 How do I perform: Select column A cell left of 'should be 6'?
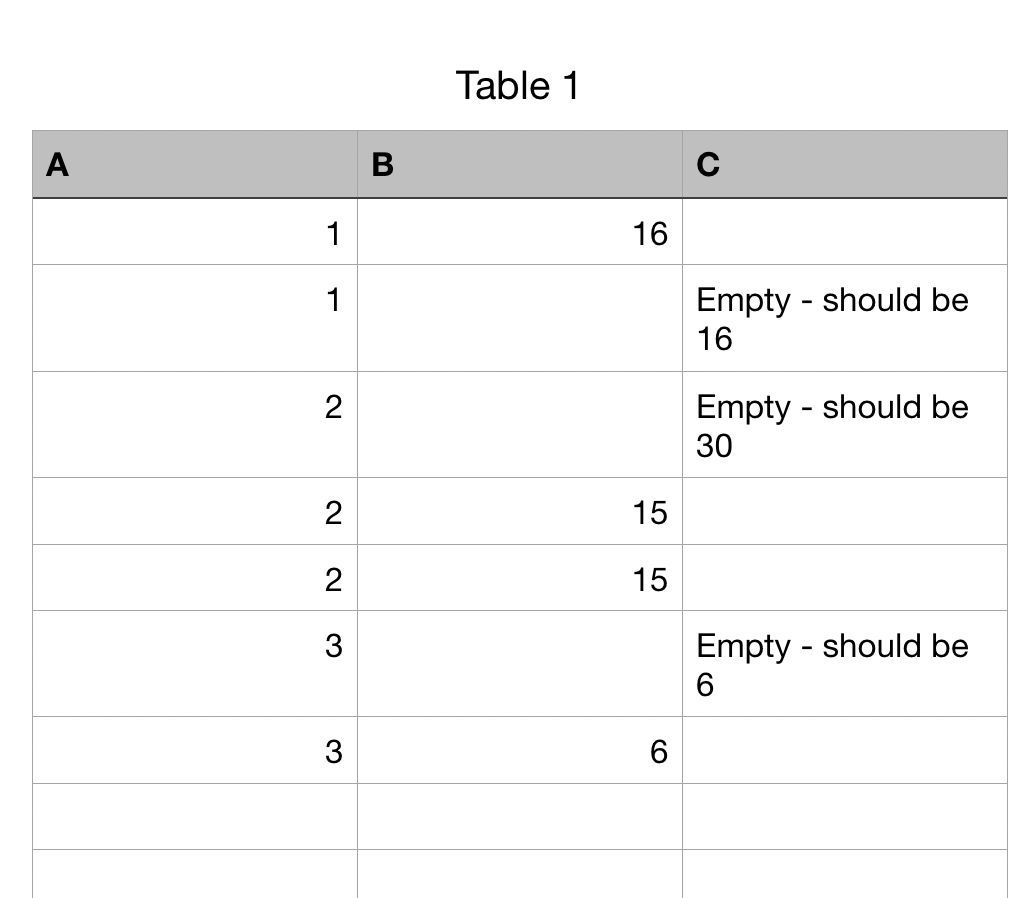click(195, 664)
